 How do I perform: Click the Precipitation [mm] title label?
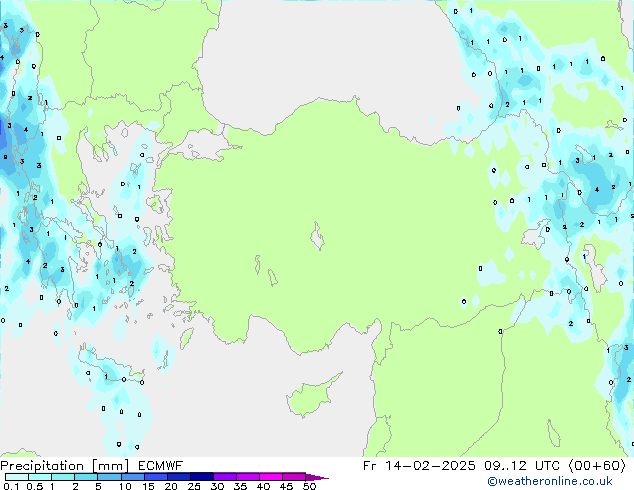(59, 466)
